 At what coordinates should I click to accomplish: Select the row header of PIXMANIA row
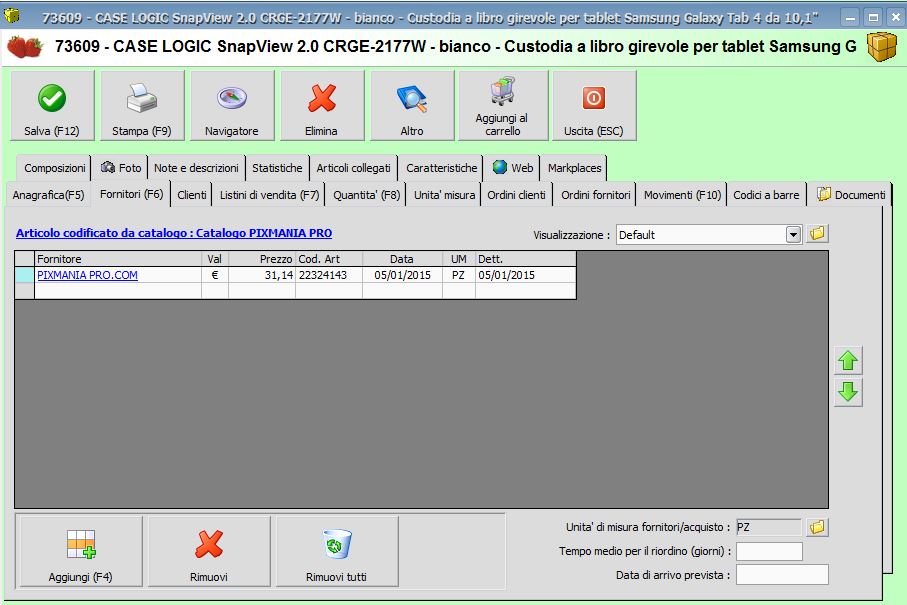coord(25,275)
